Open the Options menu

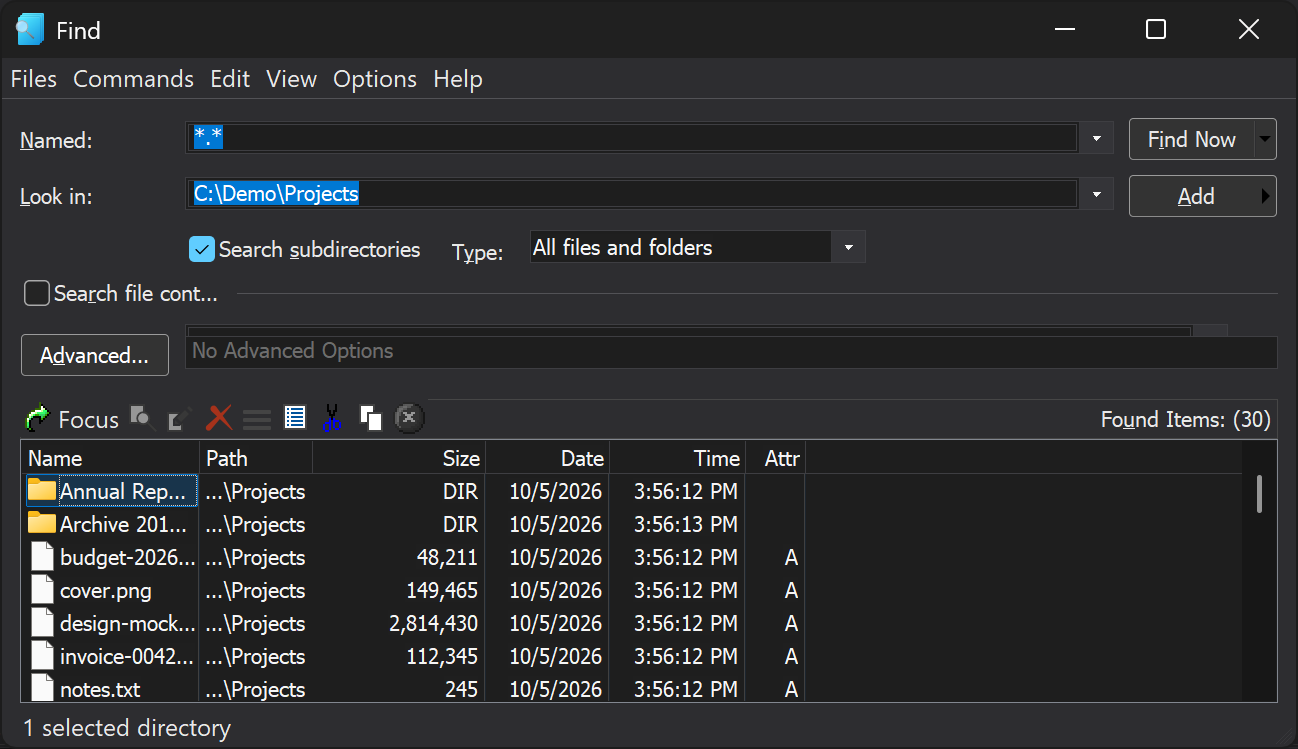(x=375, y=79)
